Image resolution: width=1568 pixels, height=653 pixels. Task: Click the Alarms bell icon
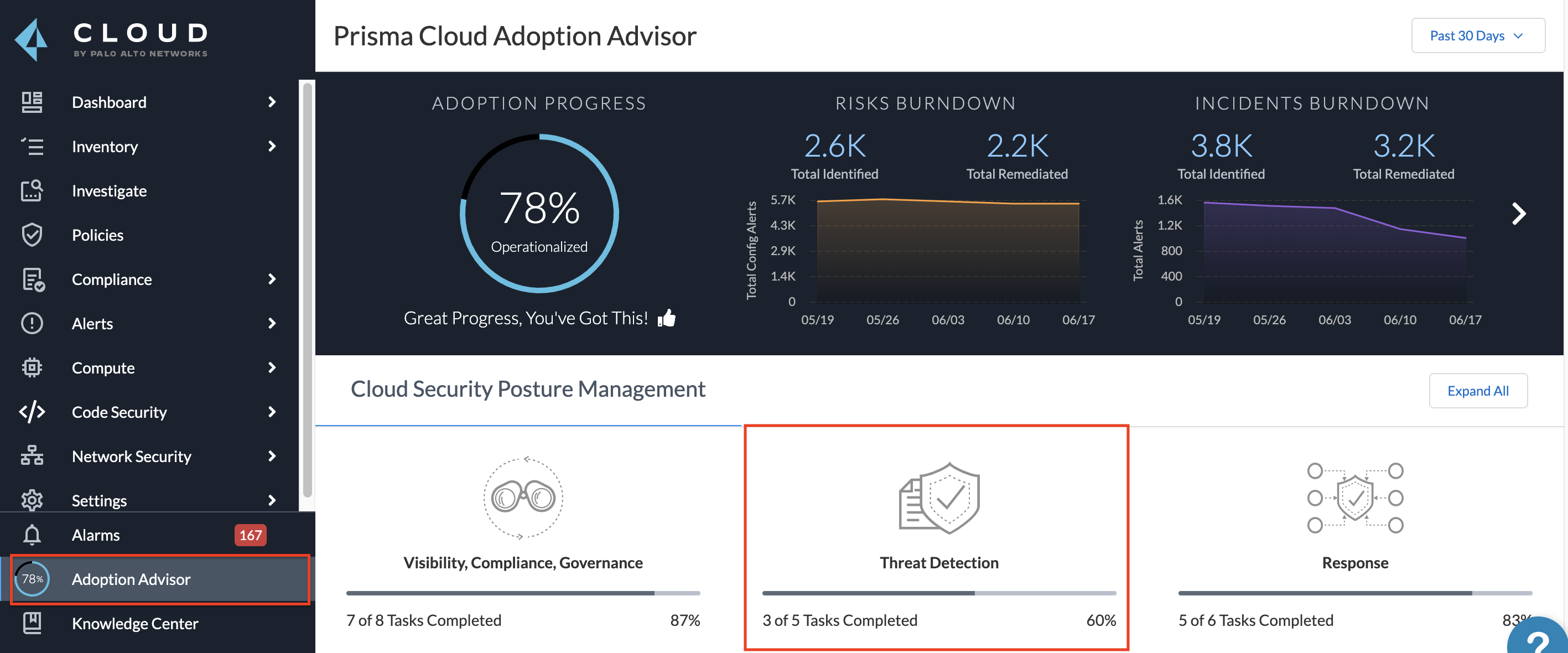[x=32, y=535]
